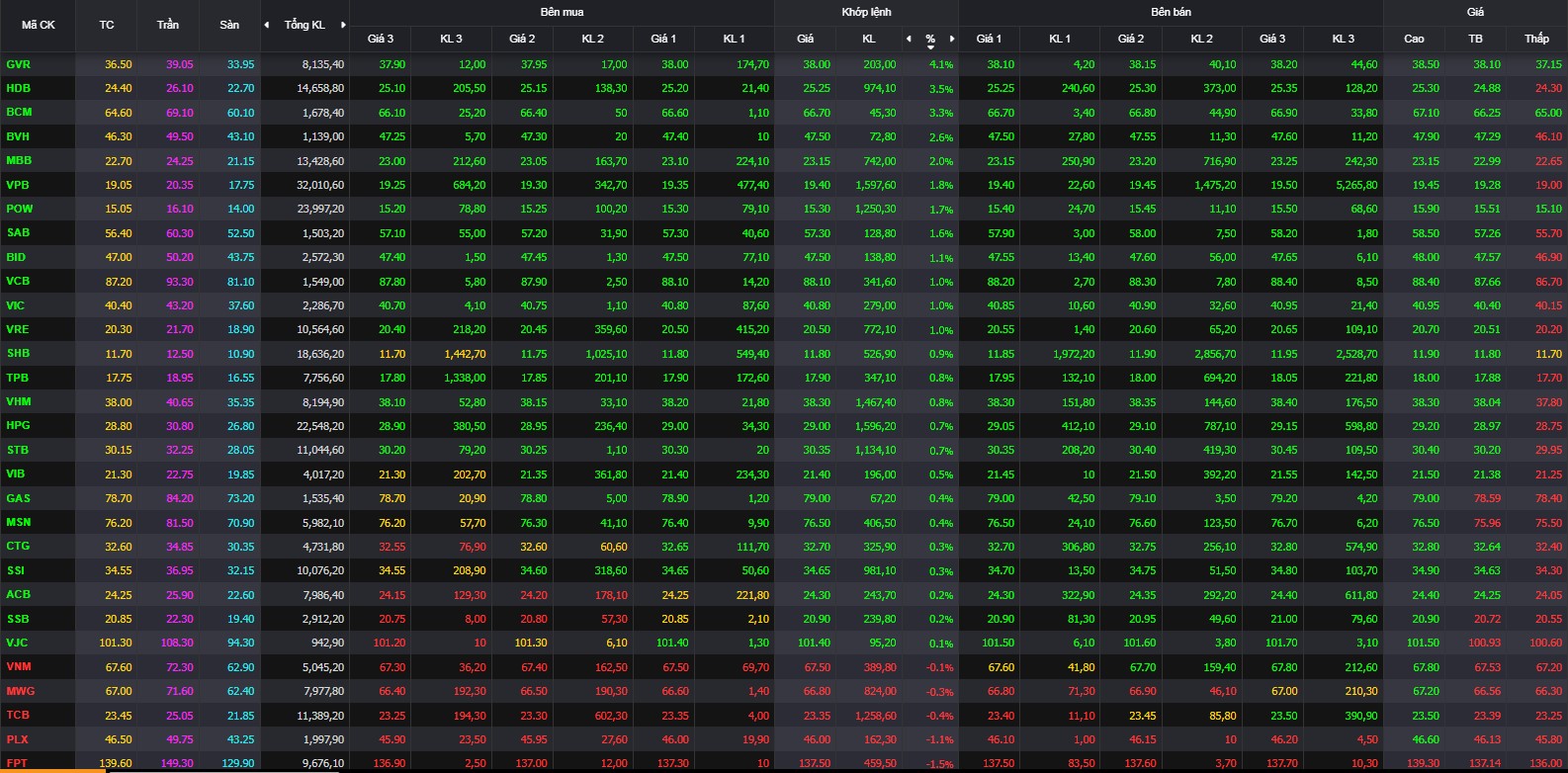The image size is (1568, 773).
Task: Click the Sàn floor price header
Action: point(229,25)
